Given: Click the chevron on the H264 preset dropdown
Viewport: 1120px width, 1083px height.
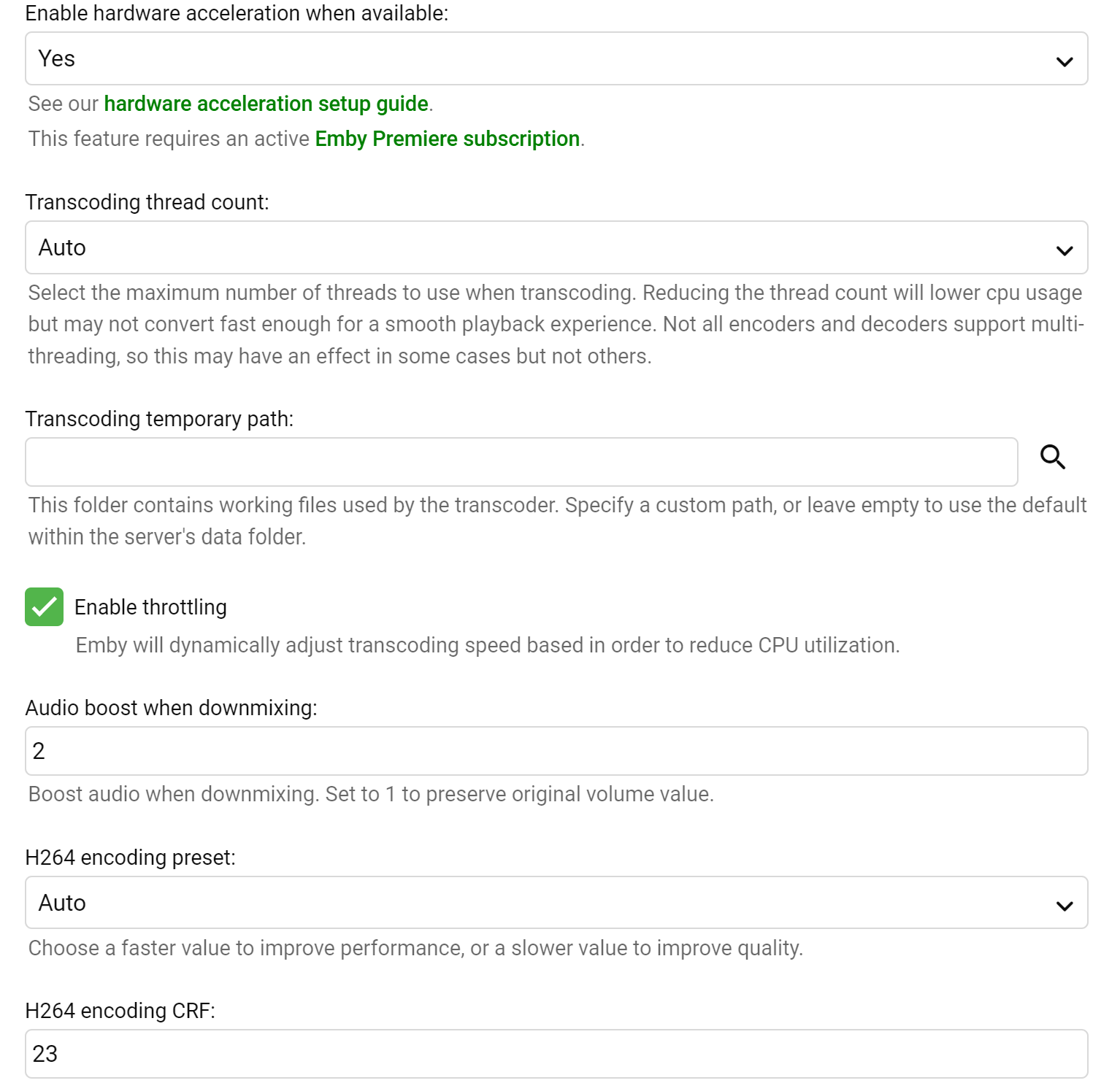Looking at the screenshot, I should click(1064, 906).
